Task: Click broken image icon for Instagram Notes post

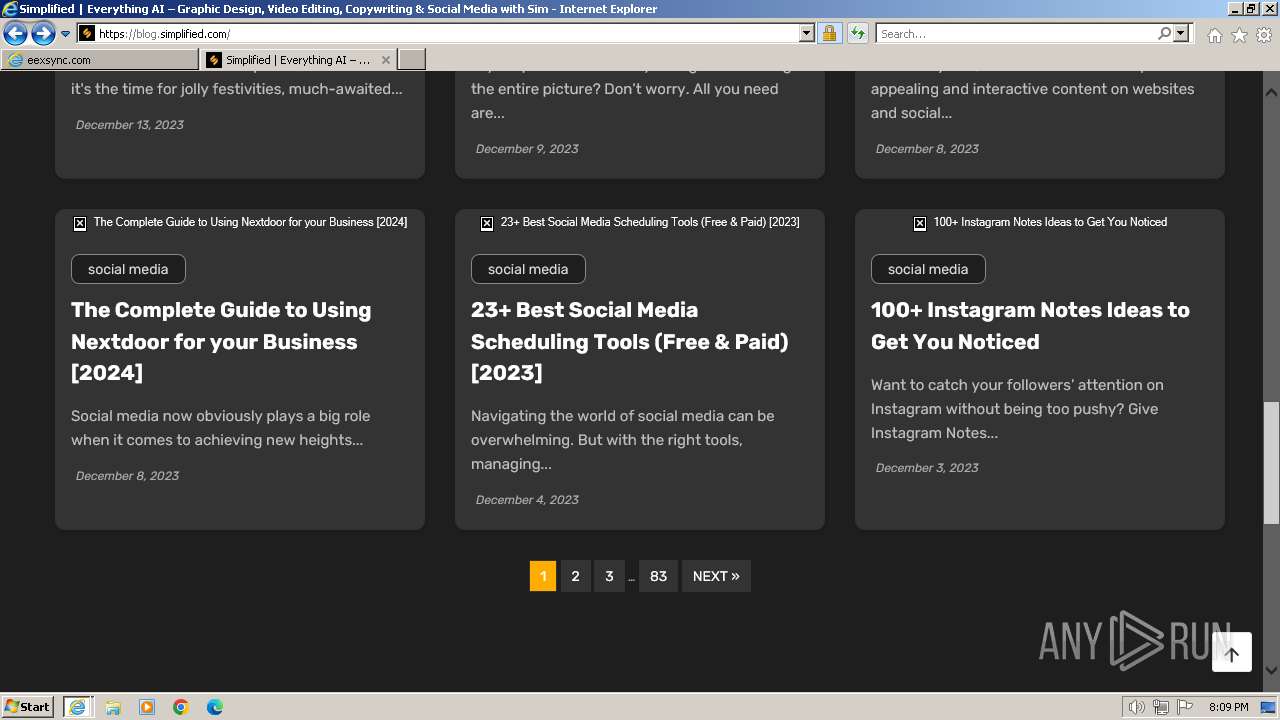Action: click(x=920, y=223)
